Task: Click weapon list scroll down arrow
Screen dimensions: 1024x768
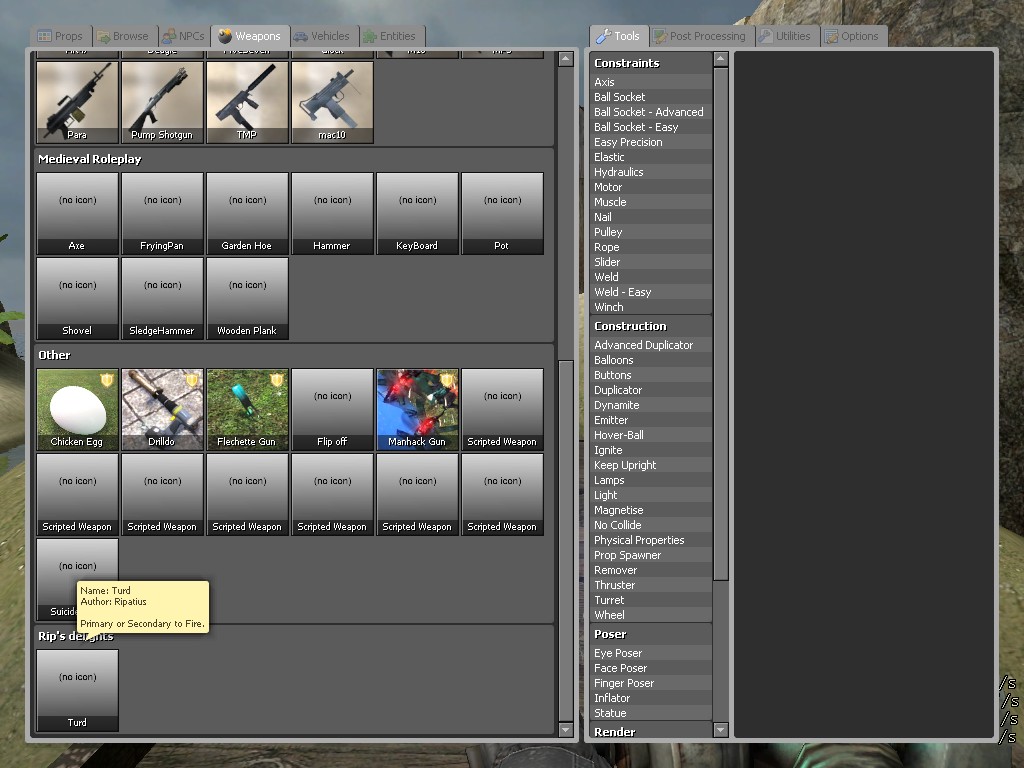Action: [566, 729]
